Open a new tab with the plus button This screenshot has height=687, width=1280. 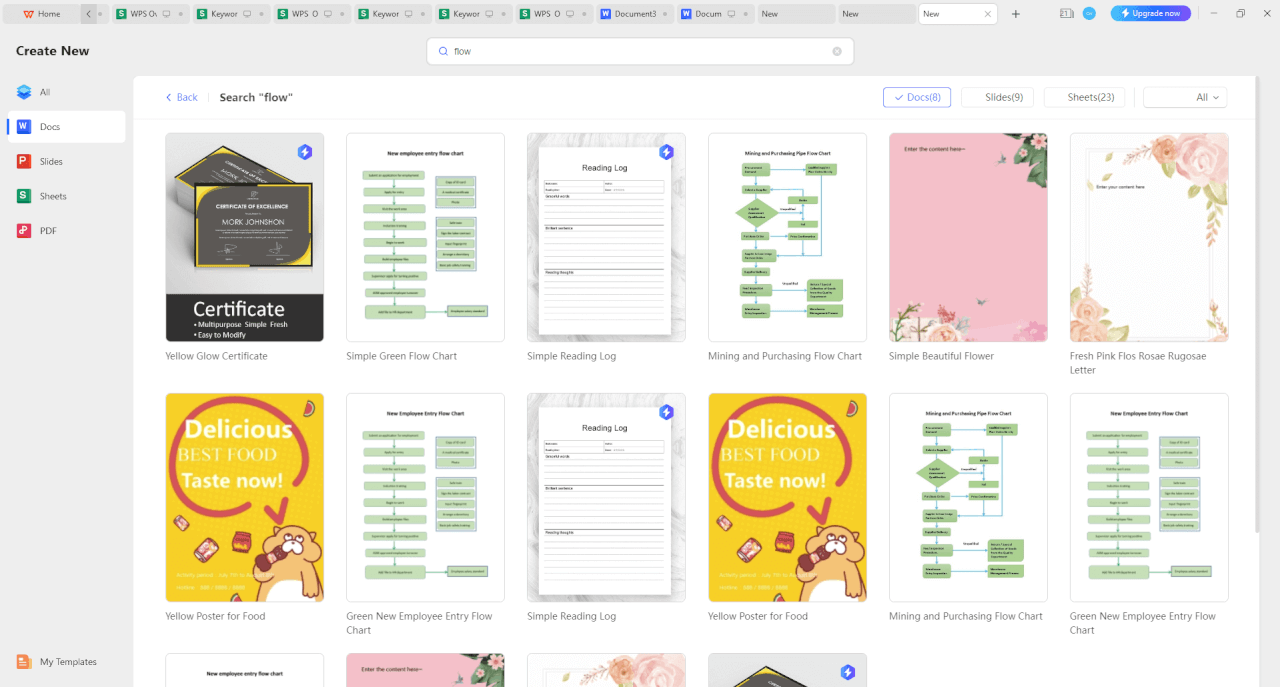(x=1016, y=14)
